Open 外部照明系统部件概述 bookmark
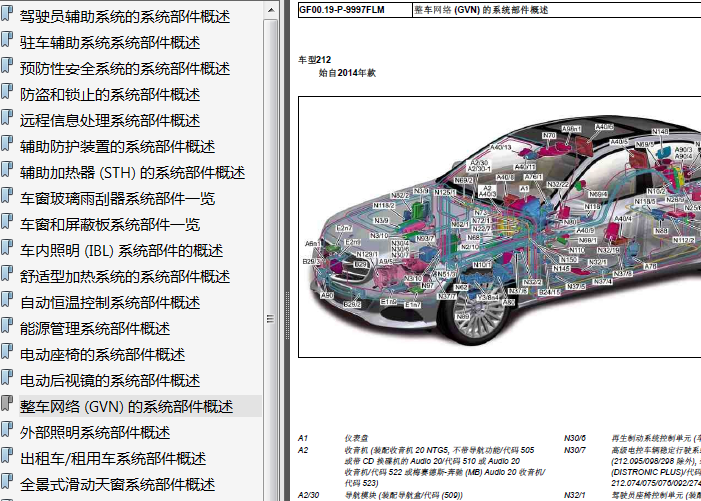This screenshot has height=501, width=701. click(95, 432)
